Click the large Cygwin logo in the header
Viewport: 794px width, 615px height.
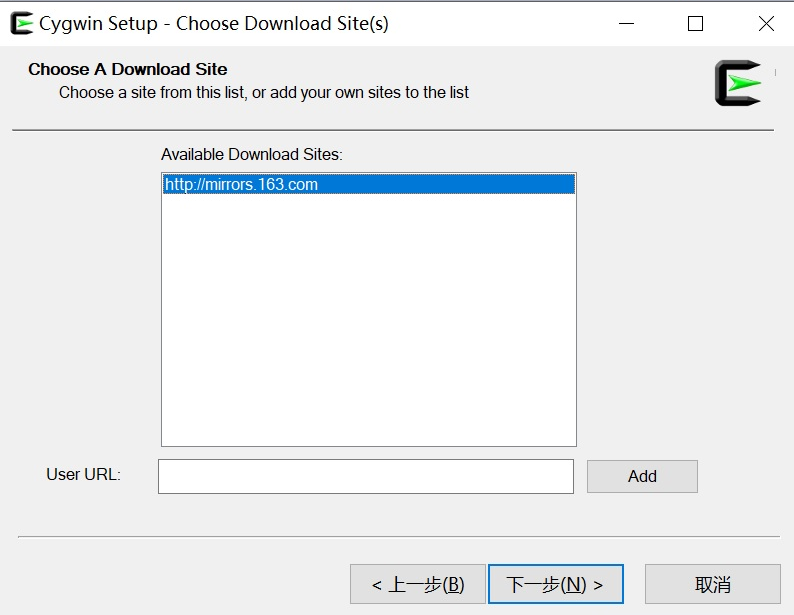click(738, 83)
